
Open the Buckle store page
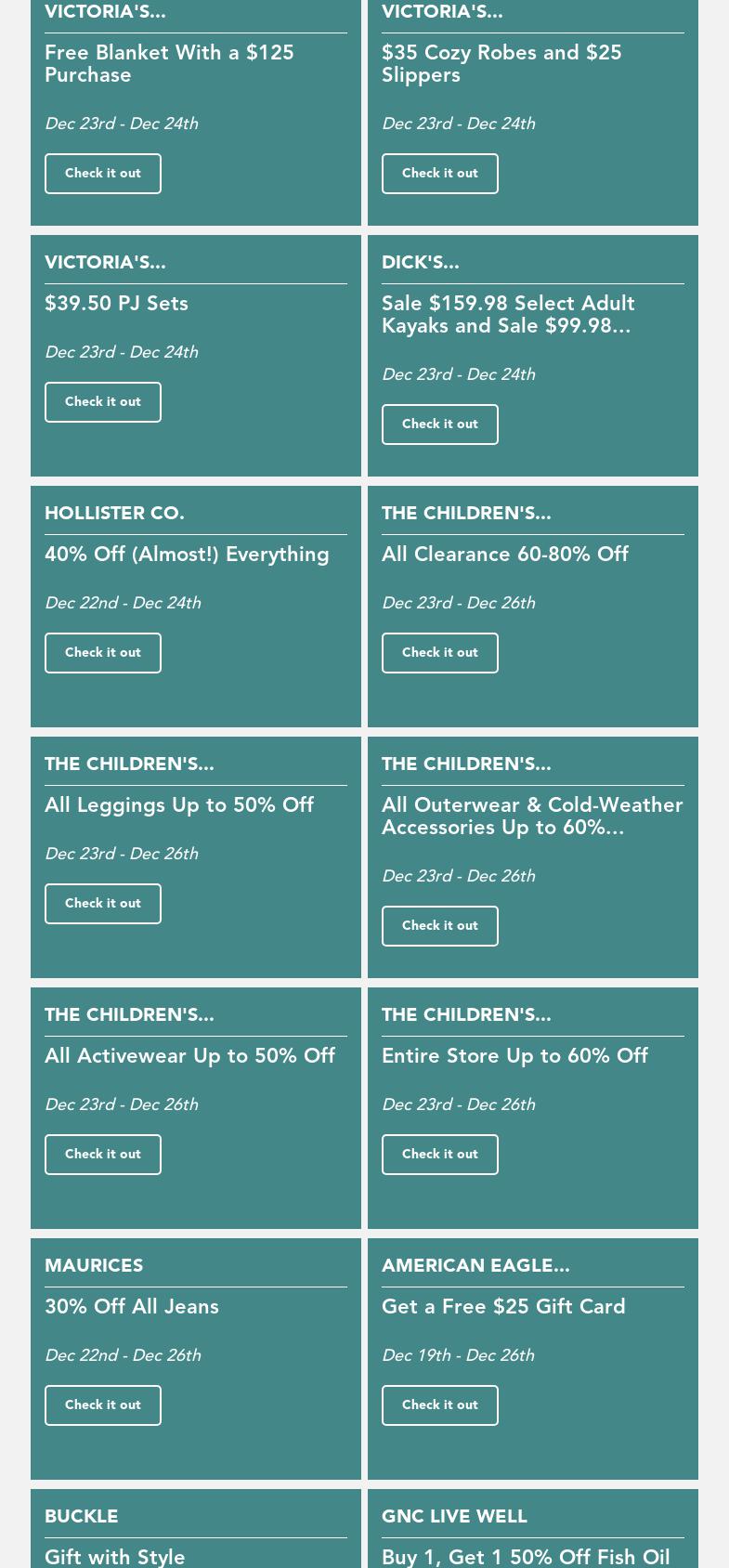click(81, 1517)
